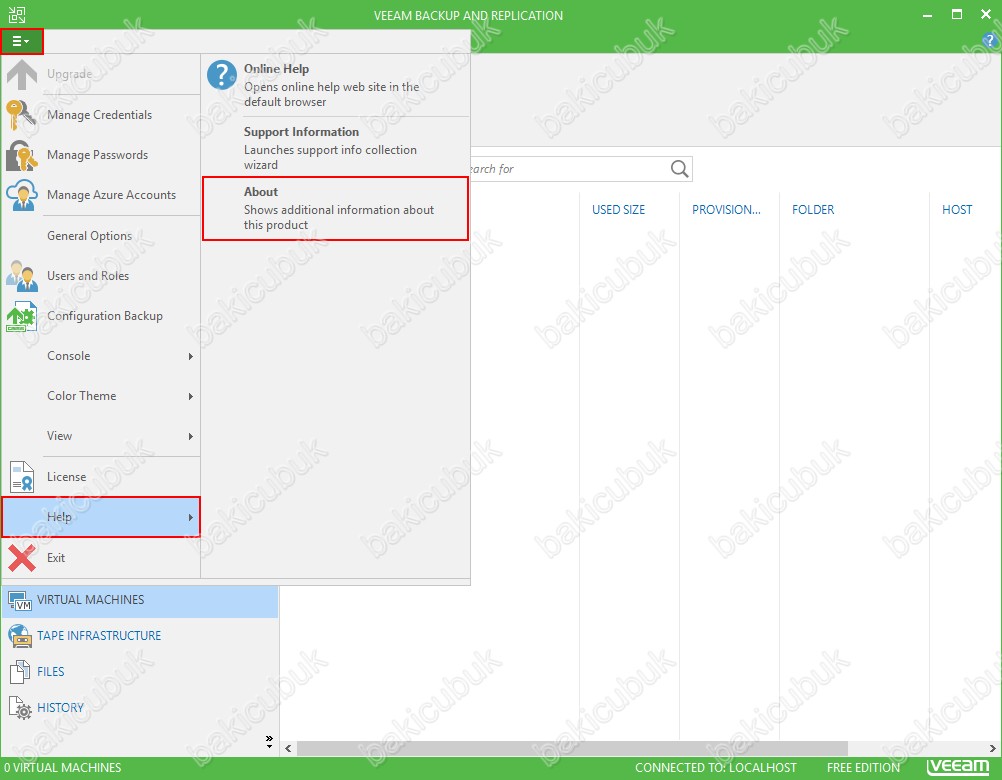Choose Manage Credentials from the menu

click(x=100, y=115)
